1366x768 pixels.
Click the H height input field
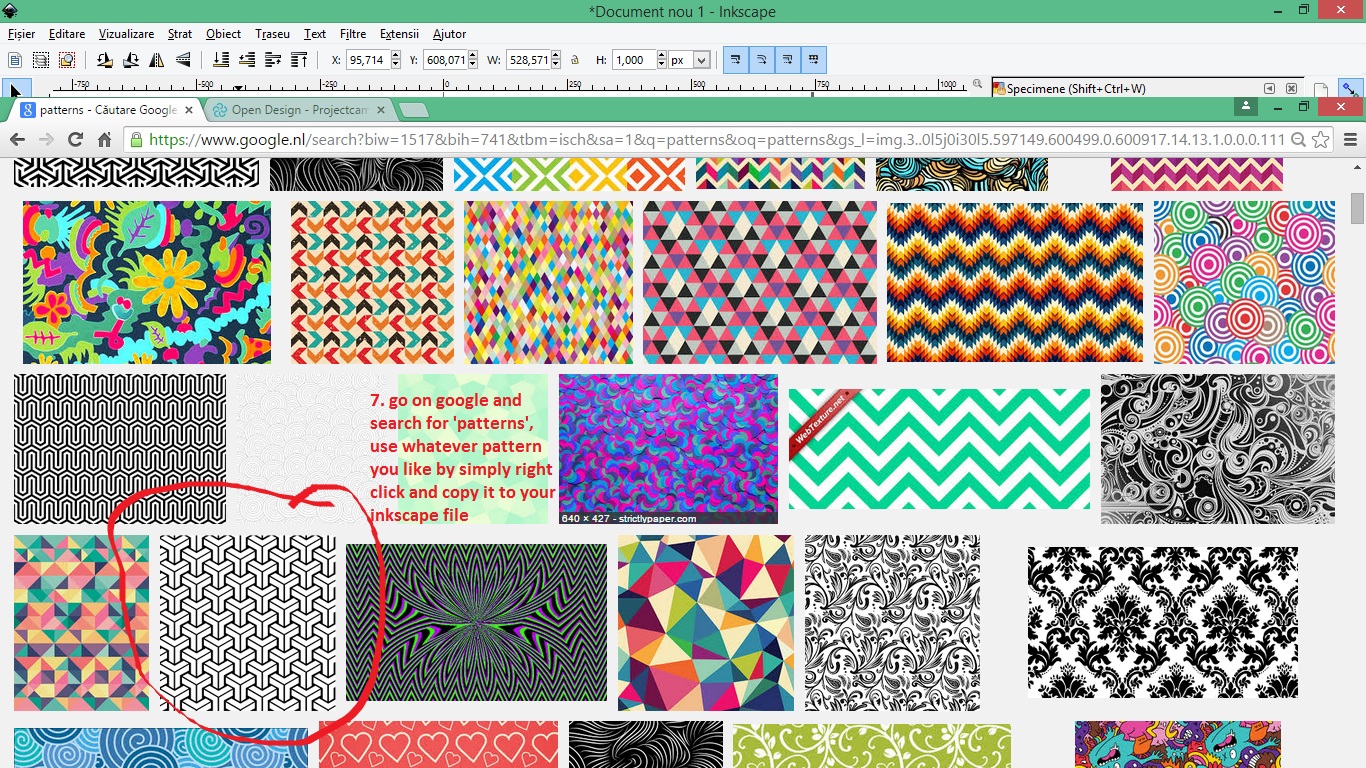pos(634,60)
